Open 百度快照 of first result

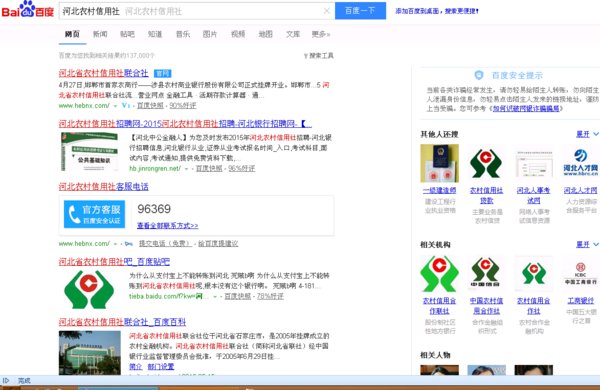coord(150,106)
